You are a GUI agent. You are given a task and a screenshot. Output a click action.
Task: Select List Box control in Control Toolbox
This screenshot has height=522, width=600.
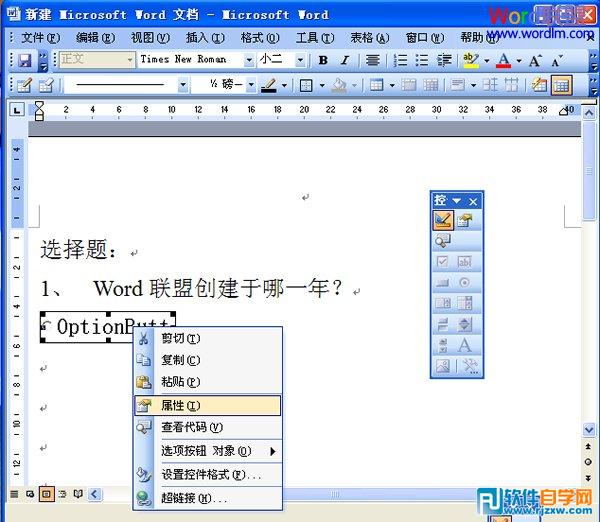(x=443, y=303)
